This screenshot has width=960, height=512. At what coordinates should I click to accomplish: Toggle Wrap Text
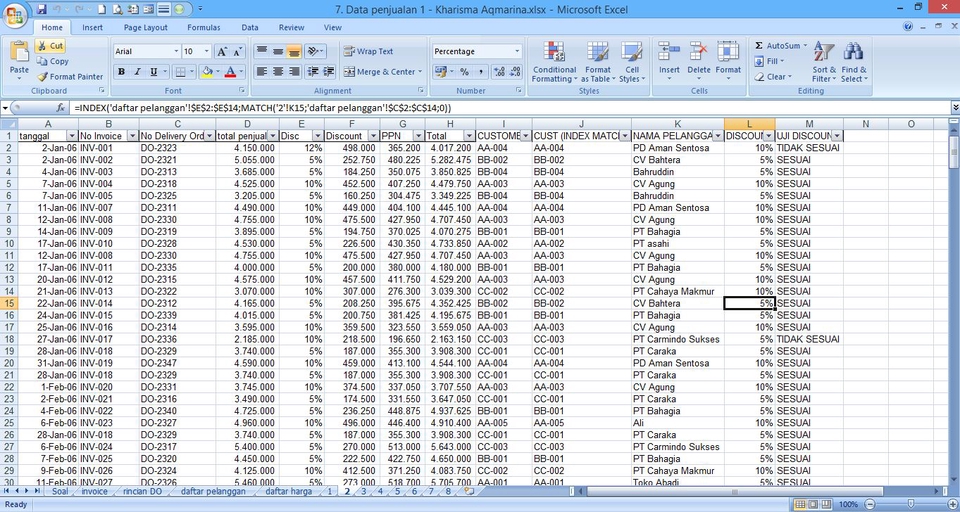[369, 51]
